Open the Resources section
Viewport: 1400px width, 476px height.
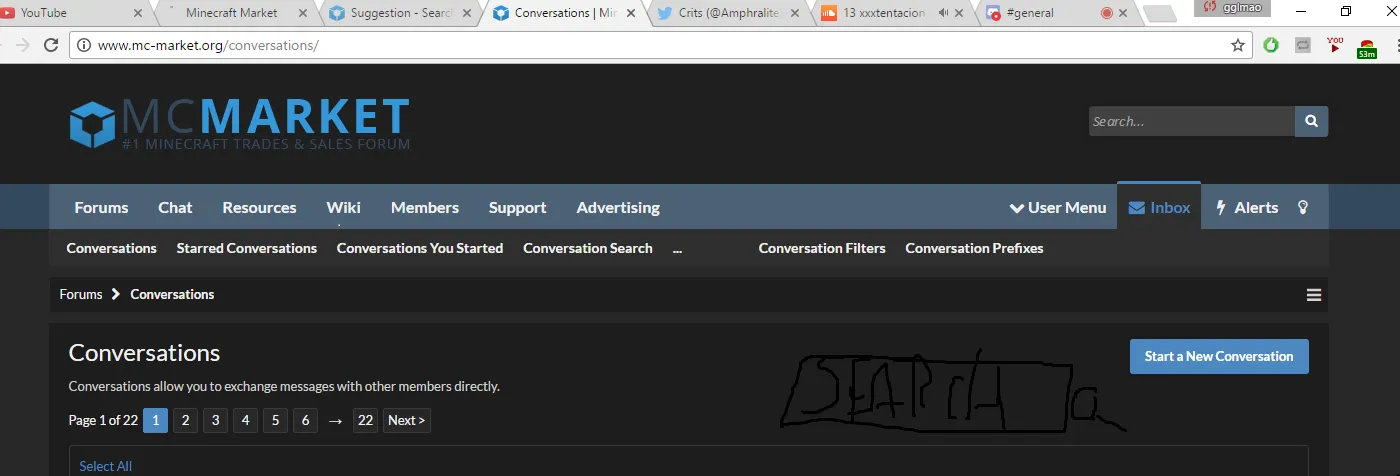click(259, 207)
